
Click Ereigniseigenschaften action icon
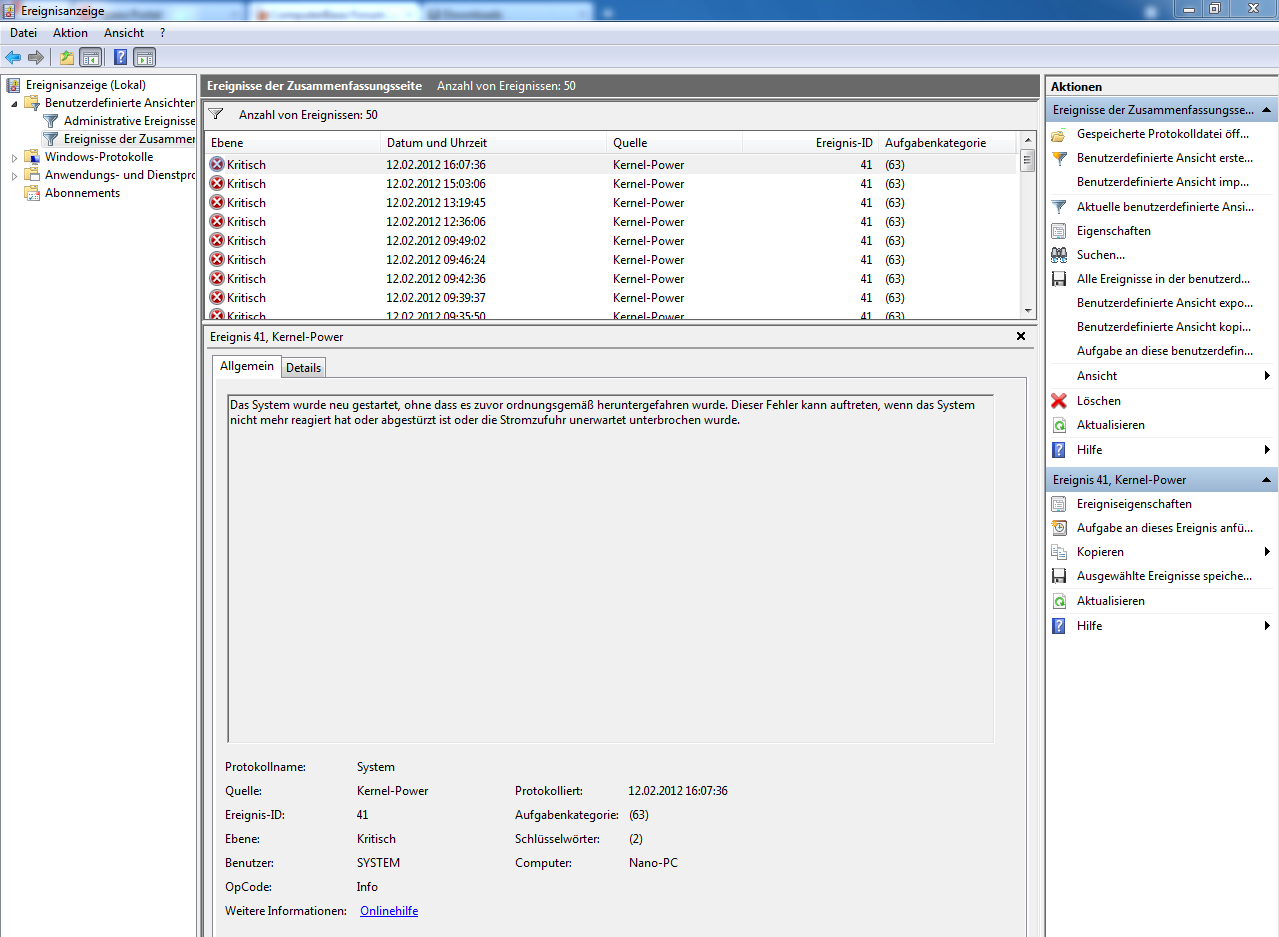pyautogui.click(x=1059, y=504)
